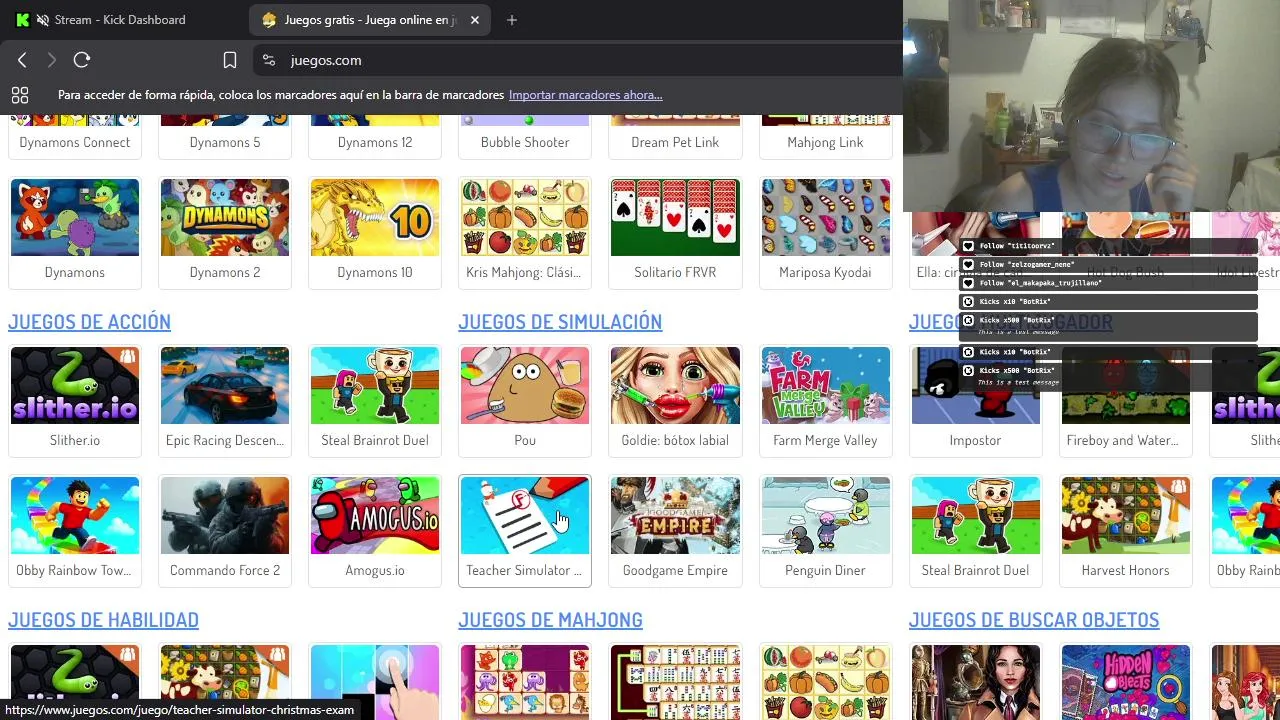Click the Dream Pet Link game label
The image size is (1280, 720).
coord(675,142)
